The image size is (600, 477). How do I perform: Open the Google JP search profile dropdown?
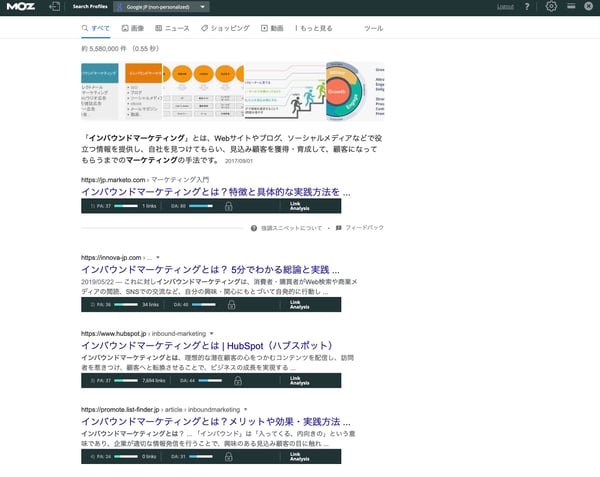[x=161, y=7]
